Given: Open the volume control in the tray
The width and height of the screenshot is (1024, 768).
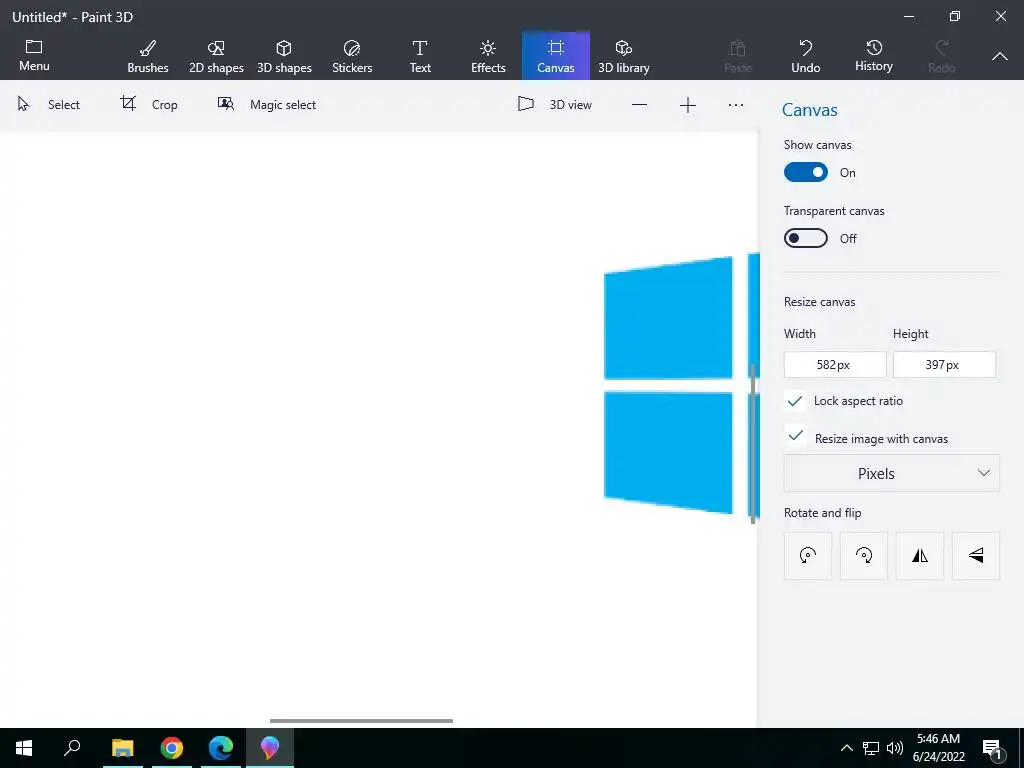Looking at the screenshot, I should (895, 748).
